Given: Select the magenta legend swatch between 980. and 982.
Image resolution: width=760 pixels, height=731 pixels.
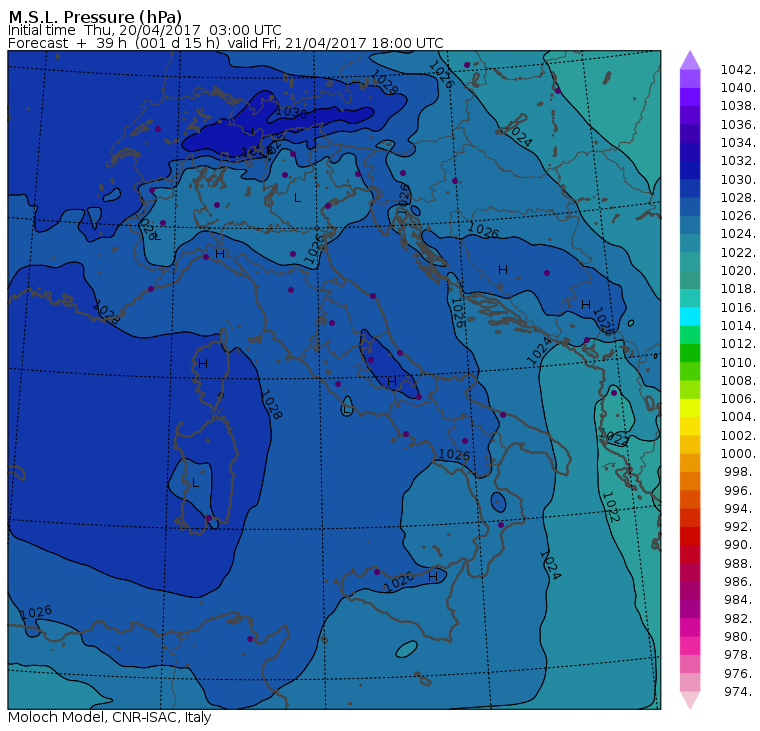Looking at the screenshot, I should [690, 627].
